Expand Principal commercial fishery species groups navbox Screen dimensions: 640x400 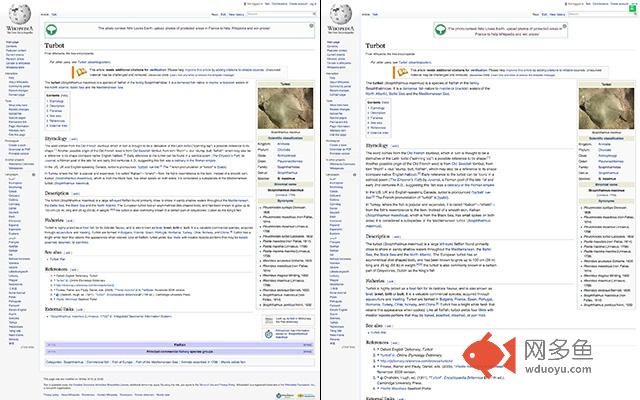[x=307, y=351]
